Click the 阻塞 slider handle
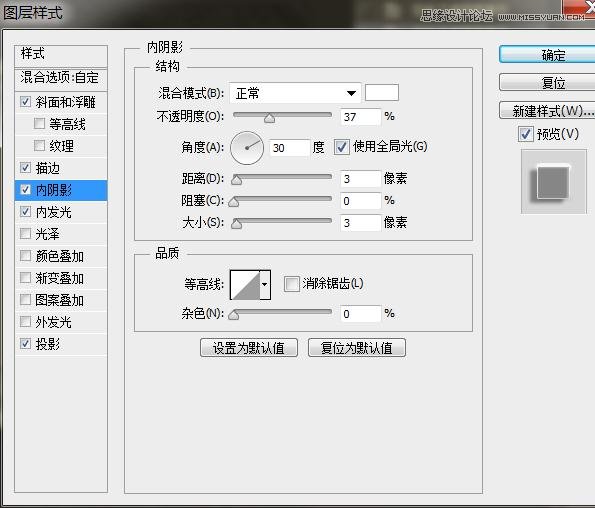The width and height of the screenshot is (595, 508). point(233,202)
